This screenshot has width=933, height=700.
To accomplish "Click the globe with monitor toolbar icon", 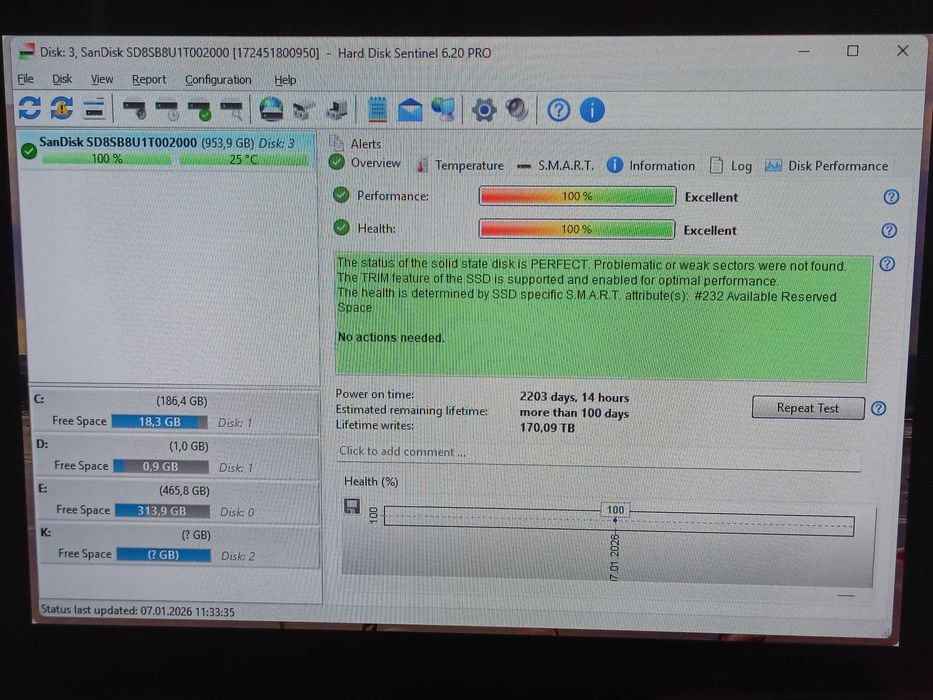I will 443,110.
